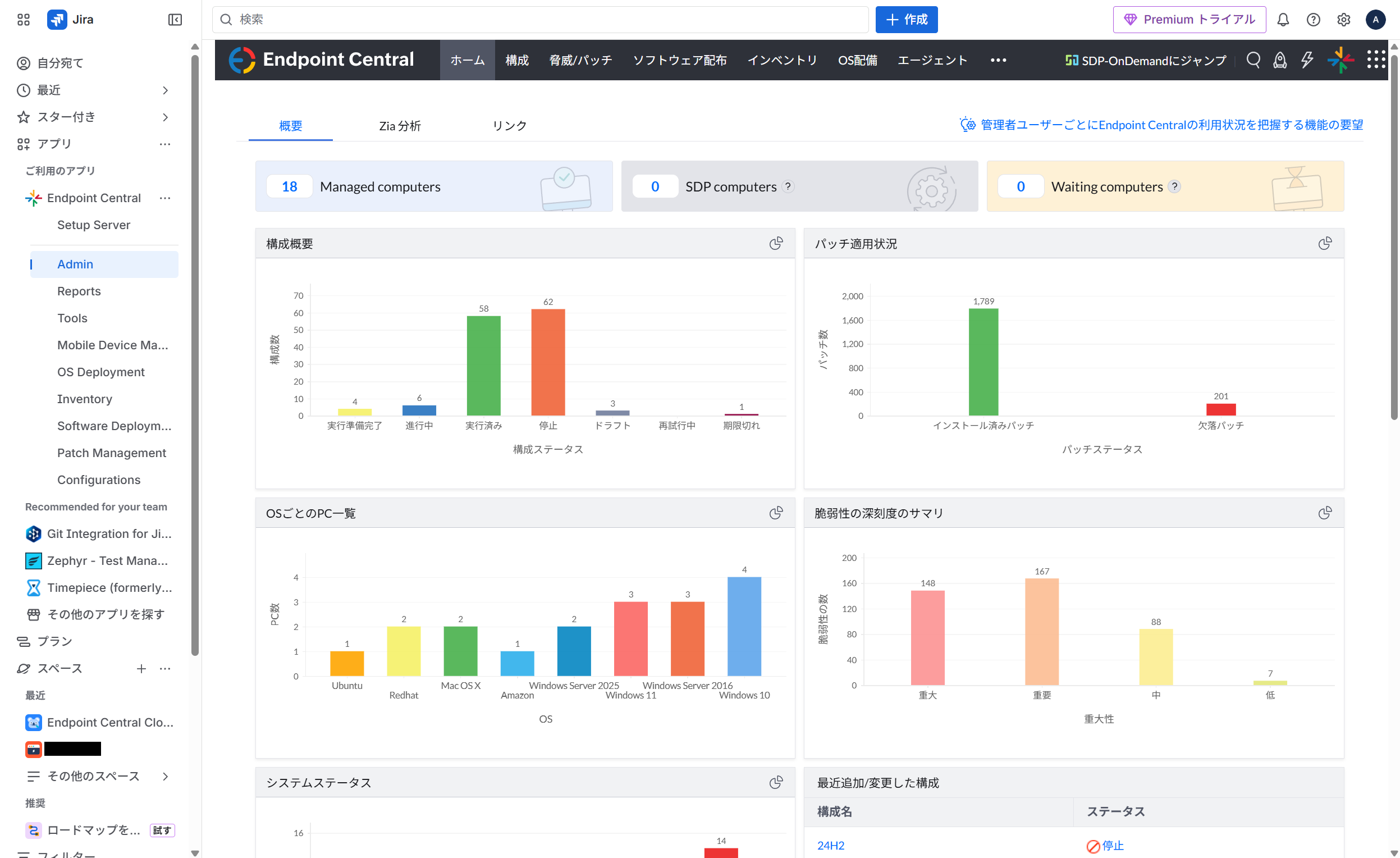
Task: Open the インベントリ menu
Action: tap(782, 60)
